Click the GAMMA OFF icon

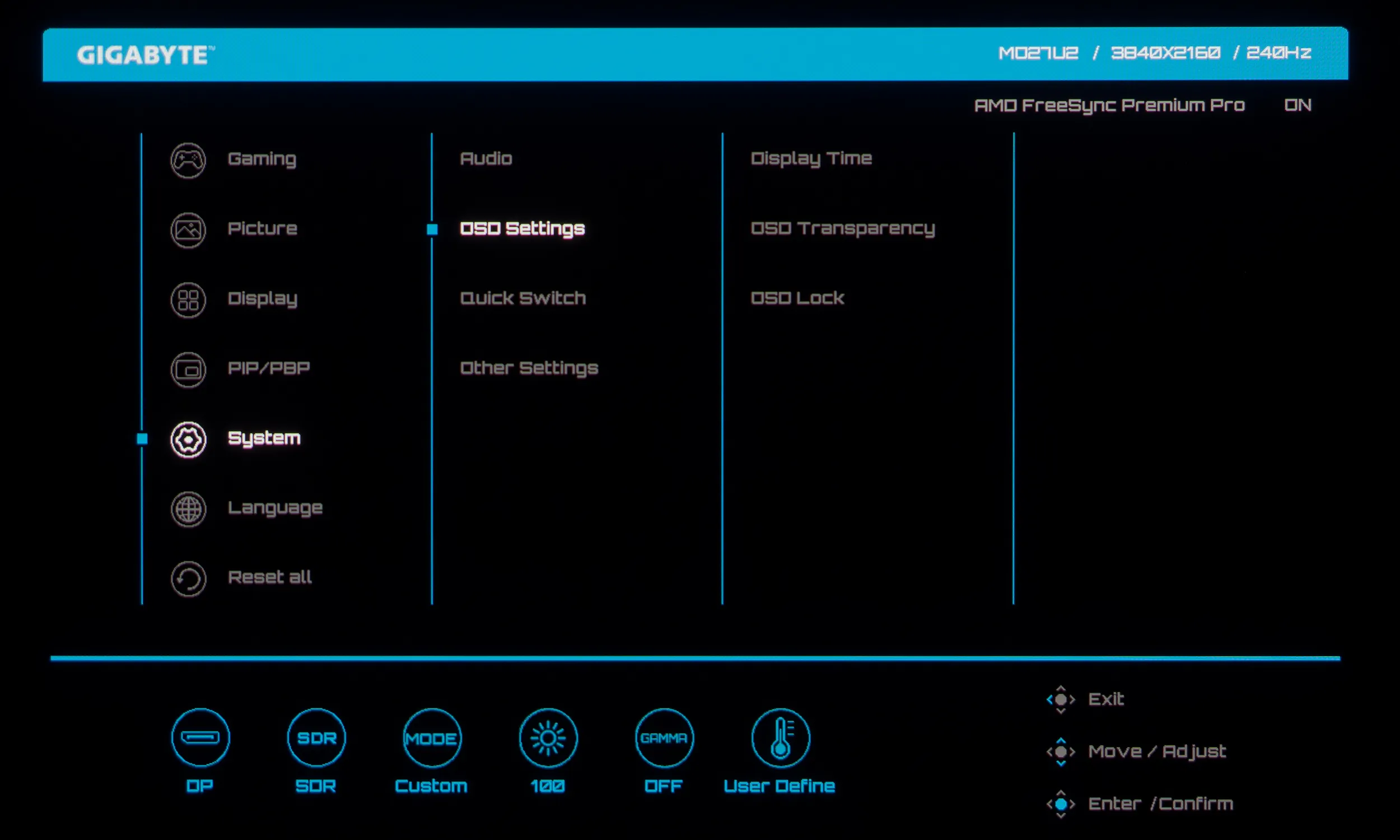pyautogui.click(x=664, y=737)
